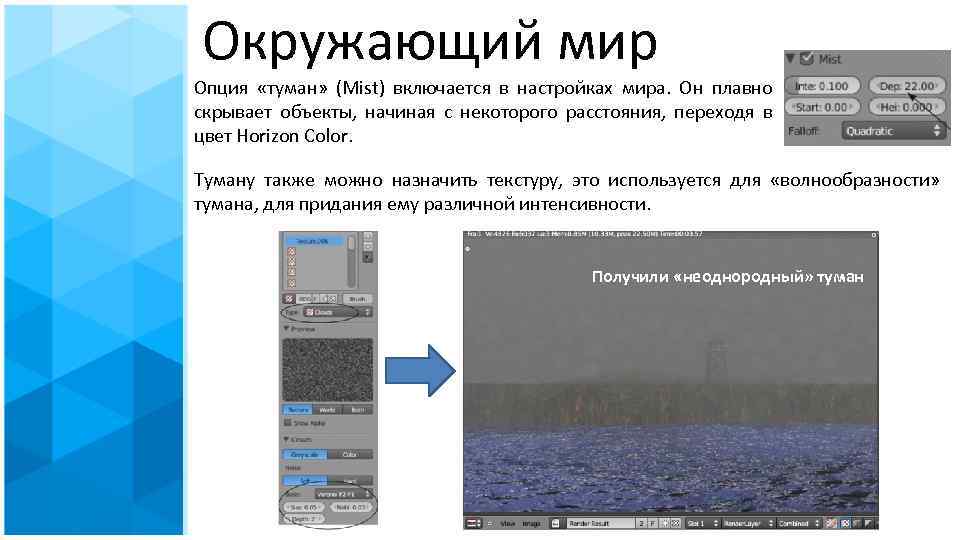Open the View menu in image editor
Viewport: 960px width, 540px height.
click(x=507, y=523)
